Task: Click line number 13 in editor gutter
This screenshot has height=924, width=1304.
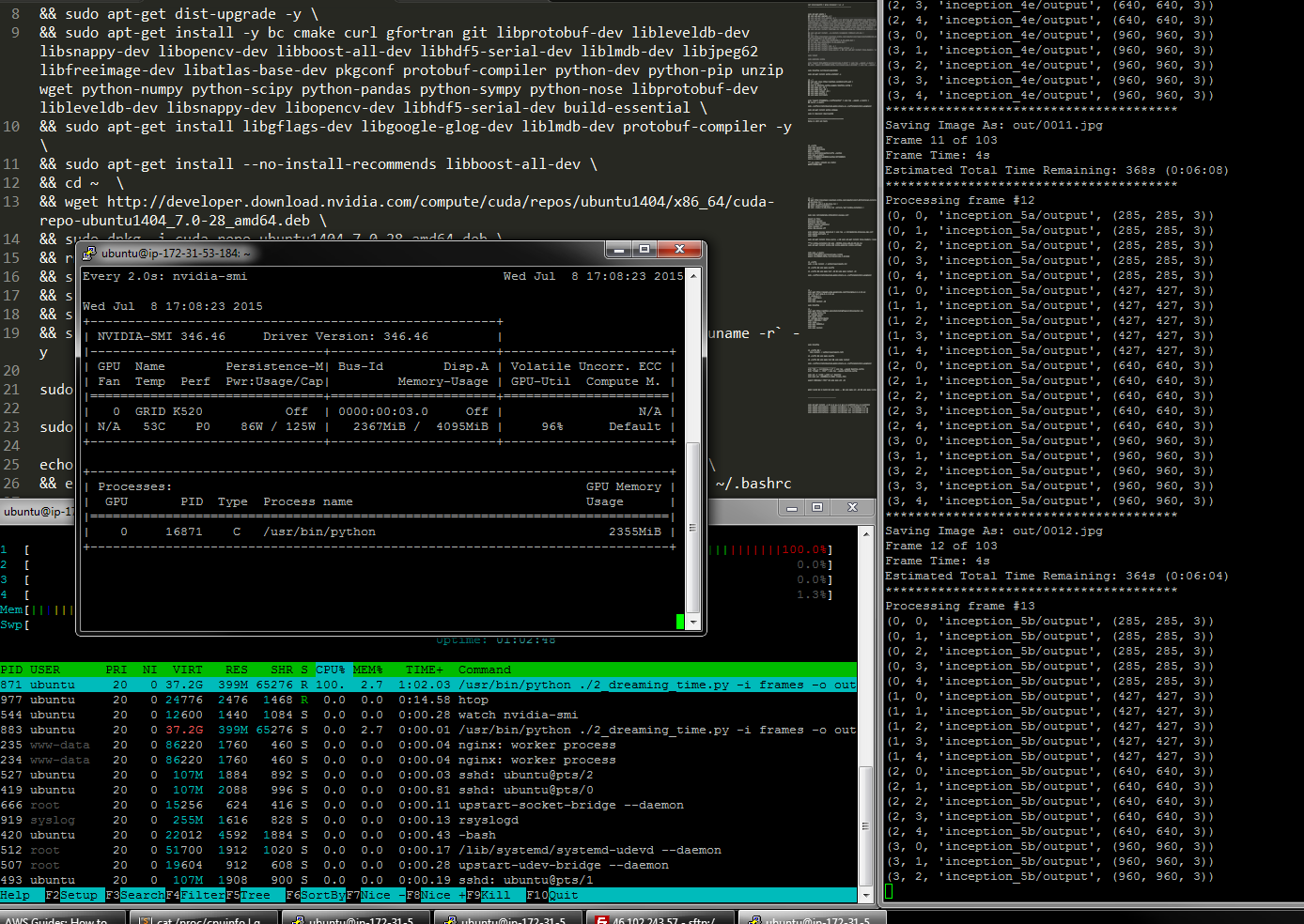Action: tap(11, 201)
